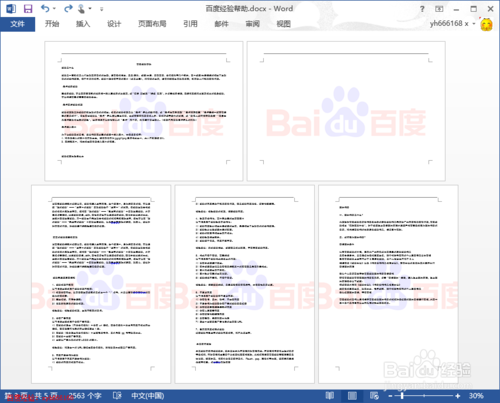
Task: Switch to the 设计 (Design) tab
Action: [x=114, y=24]
